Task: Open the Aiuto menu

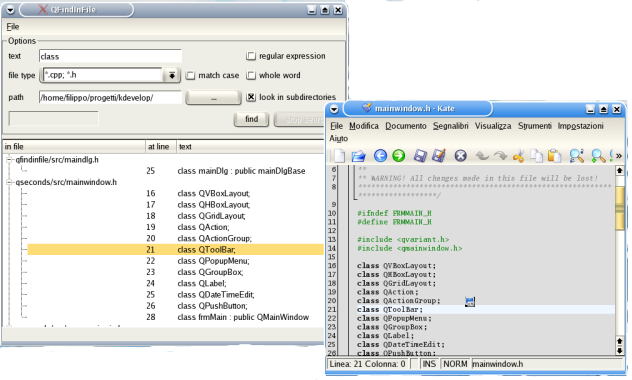Action: pos(339,138)
